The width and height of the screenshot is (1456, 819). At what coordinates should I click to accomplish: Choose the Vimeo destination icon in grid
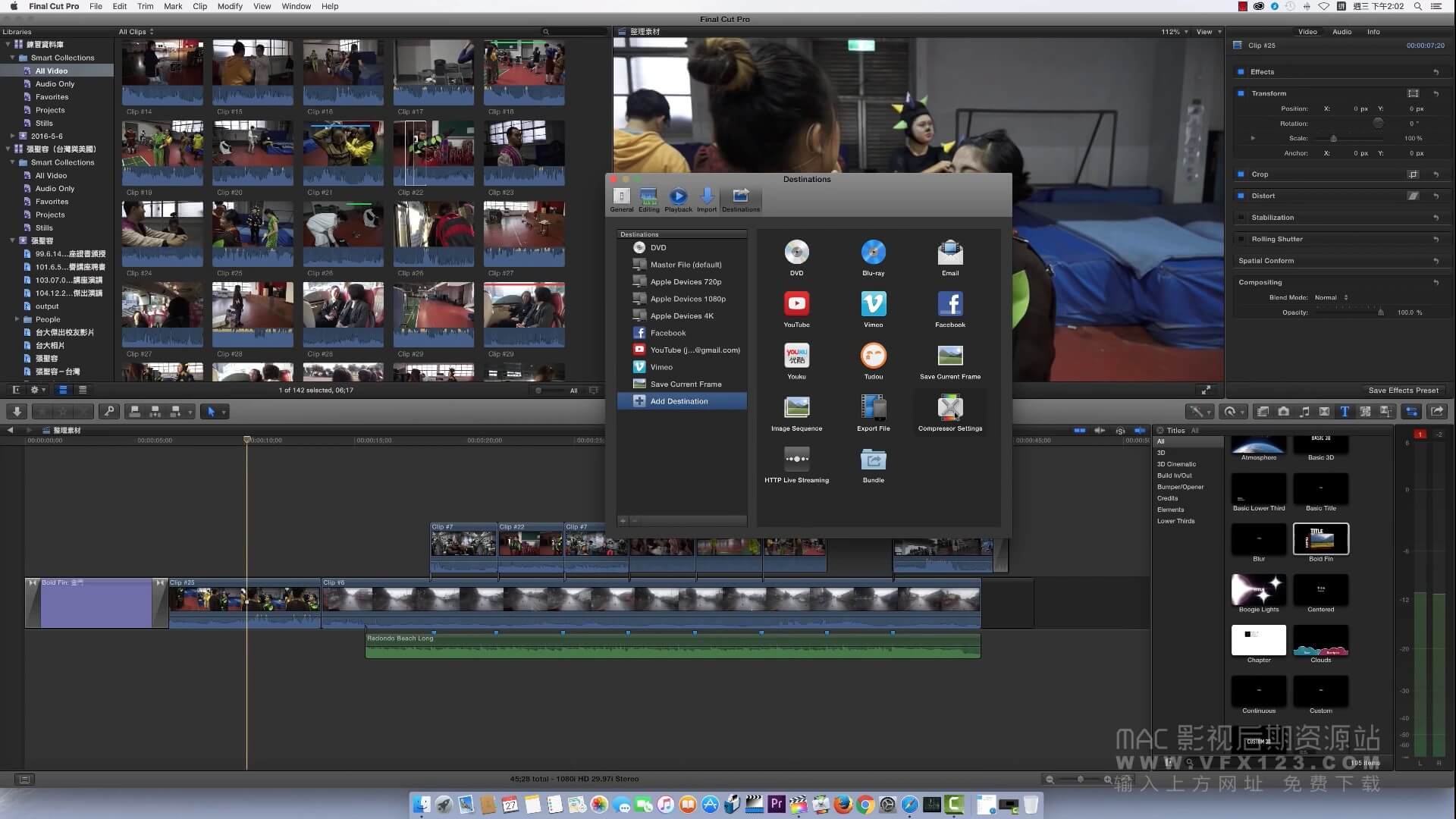pos(873,304)
